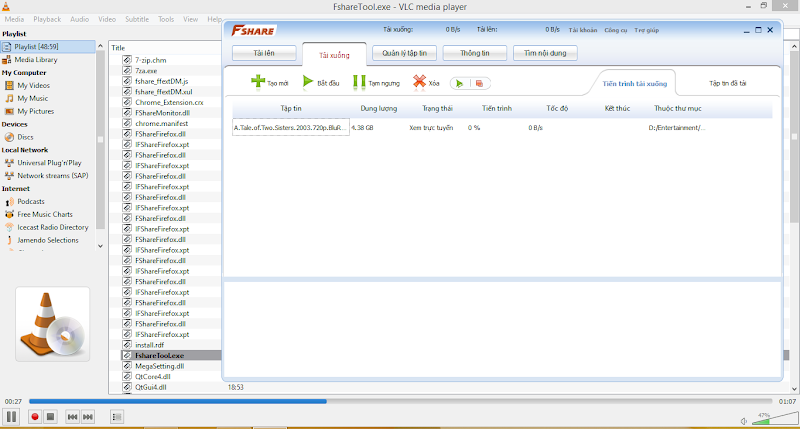Screen dimensions: 800x429
Task: Click Dung lượng column header
Action: pyautogui.click(x=379, y=108)
